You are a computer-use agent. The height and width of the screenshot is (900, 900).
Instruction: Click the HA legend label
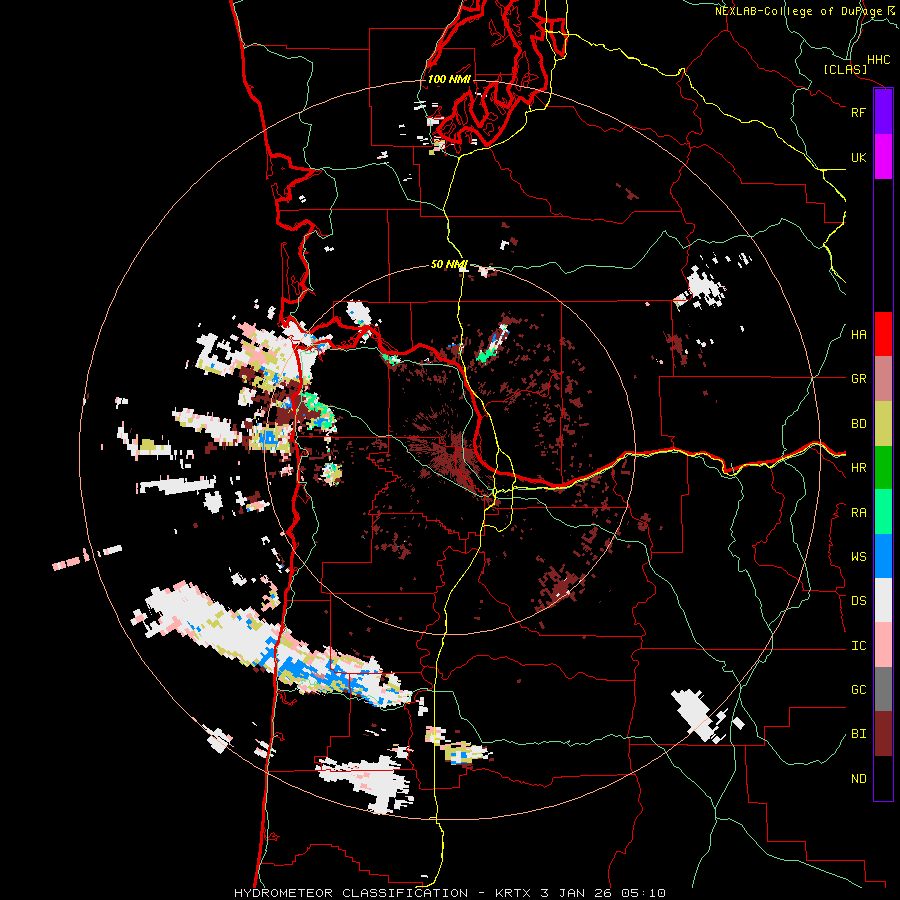tap(858, 335)
